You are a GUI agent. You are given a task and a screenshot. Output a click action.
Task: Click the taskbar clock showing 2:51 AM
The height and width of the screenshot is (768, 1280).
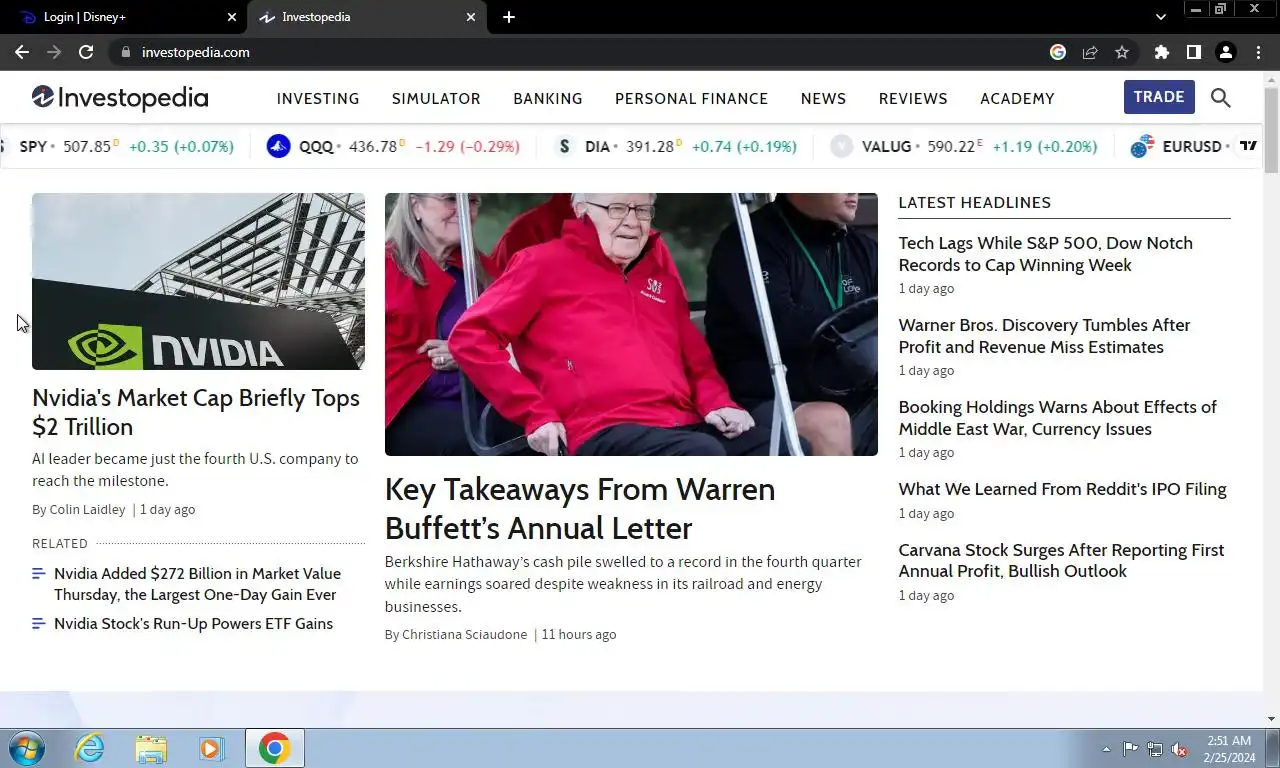click(x=1229, y=749)
